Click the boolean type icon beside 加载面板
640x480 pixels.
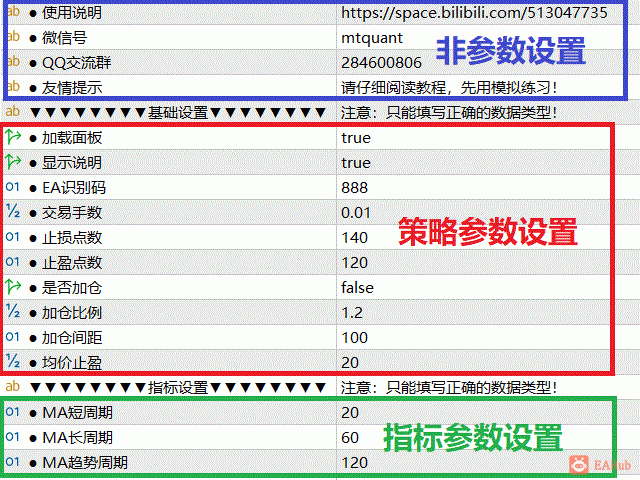13,137
